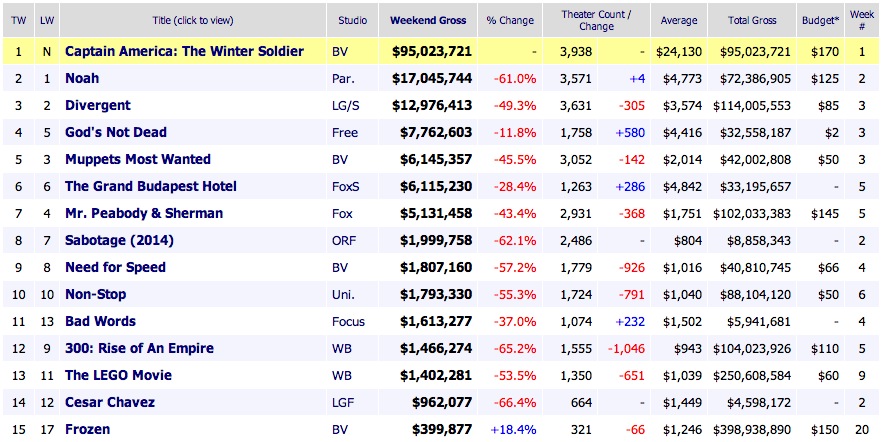Open Captain America: The Winter Soldier link
Viewport: 882px width, 442px height.
click(184, 51)
